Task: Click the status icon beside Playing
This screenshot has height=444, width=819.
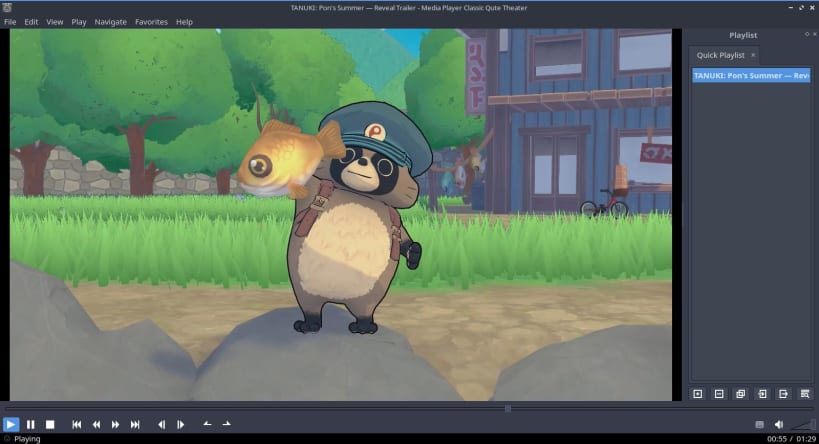Action: 7,439
